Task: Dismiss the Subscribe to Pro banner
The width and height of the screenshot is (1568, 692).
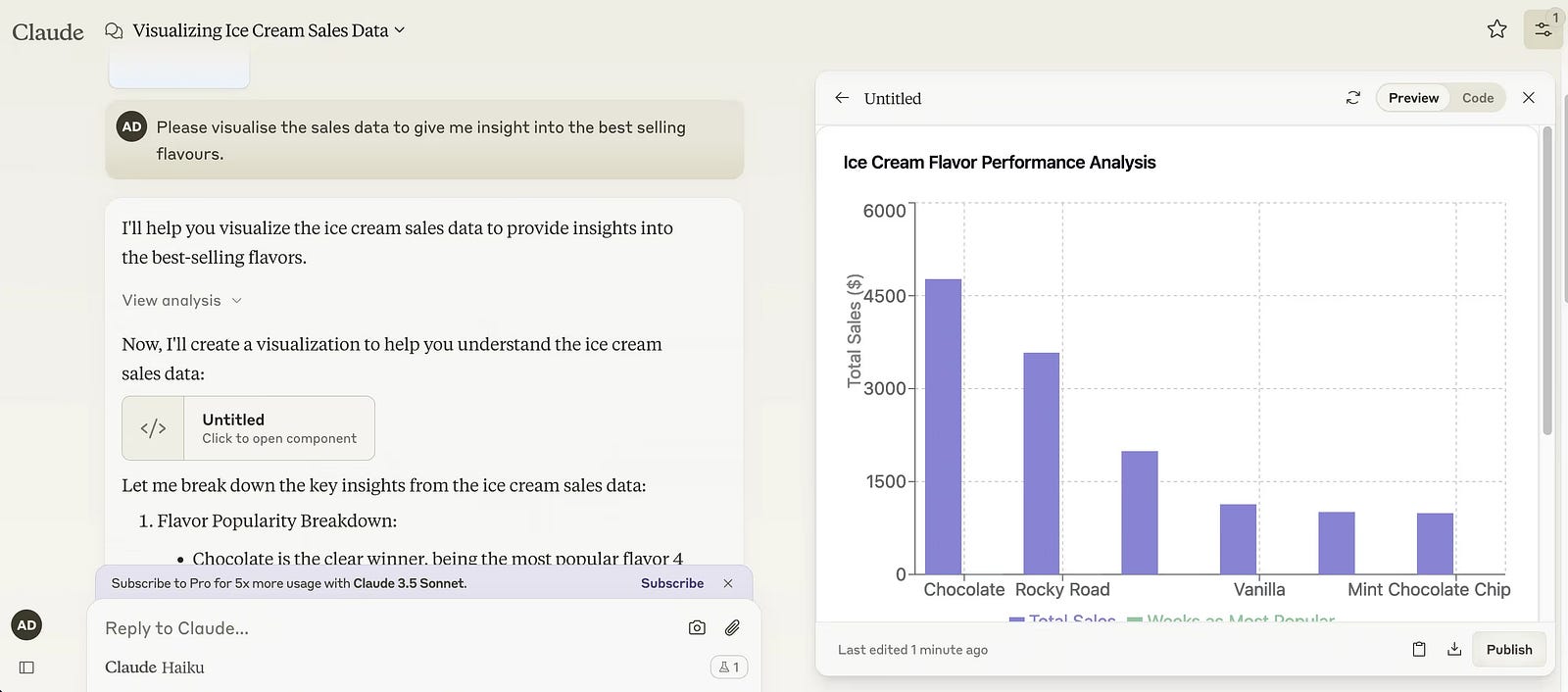Action: coord(728,583)
